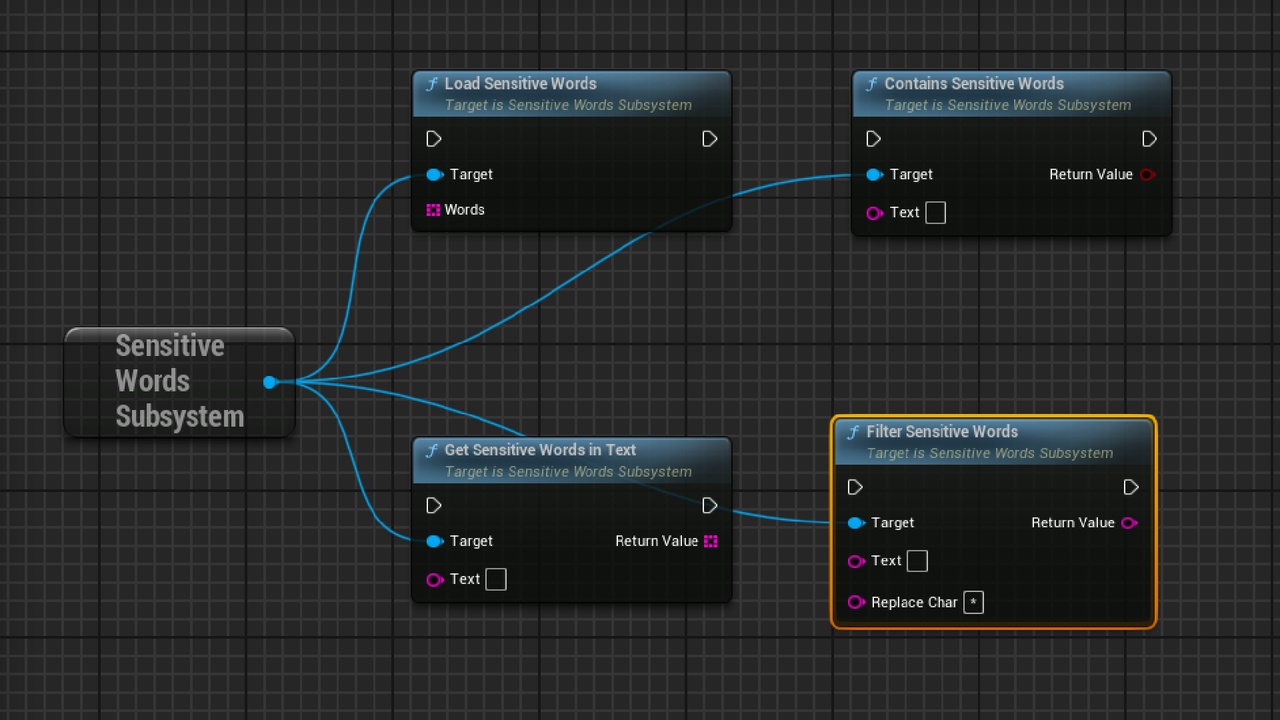The height and width of the screenshot is (720, 1280).
Task: Click the Filter Sensitive Words output execution pin
Action: click(1131, 487)
